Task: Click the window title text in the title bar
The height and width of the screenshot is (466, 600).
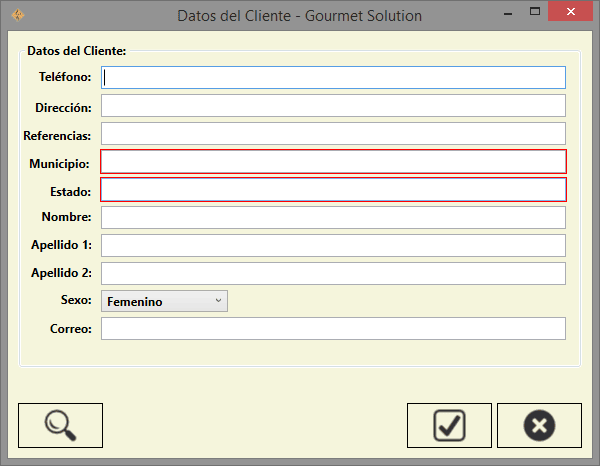Action: 299,16
